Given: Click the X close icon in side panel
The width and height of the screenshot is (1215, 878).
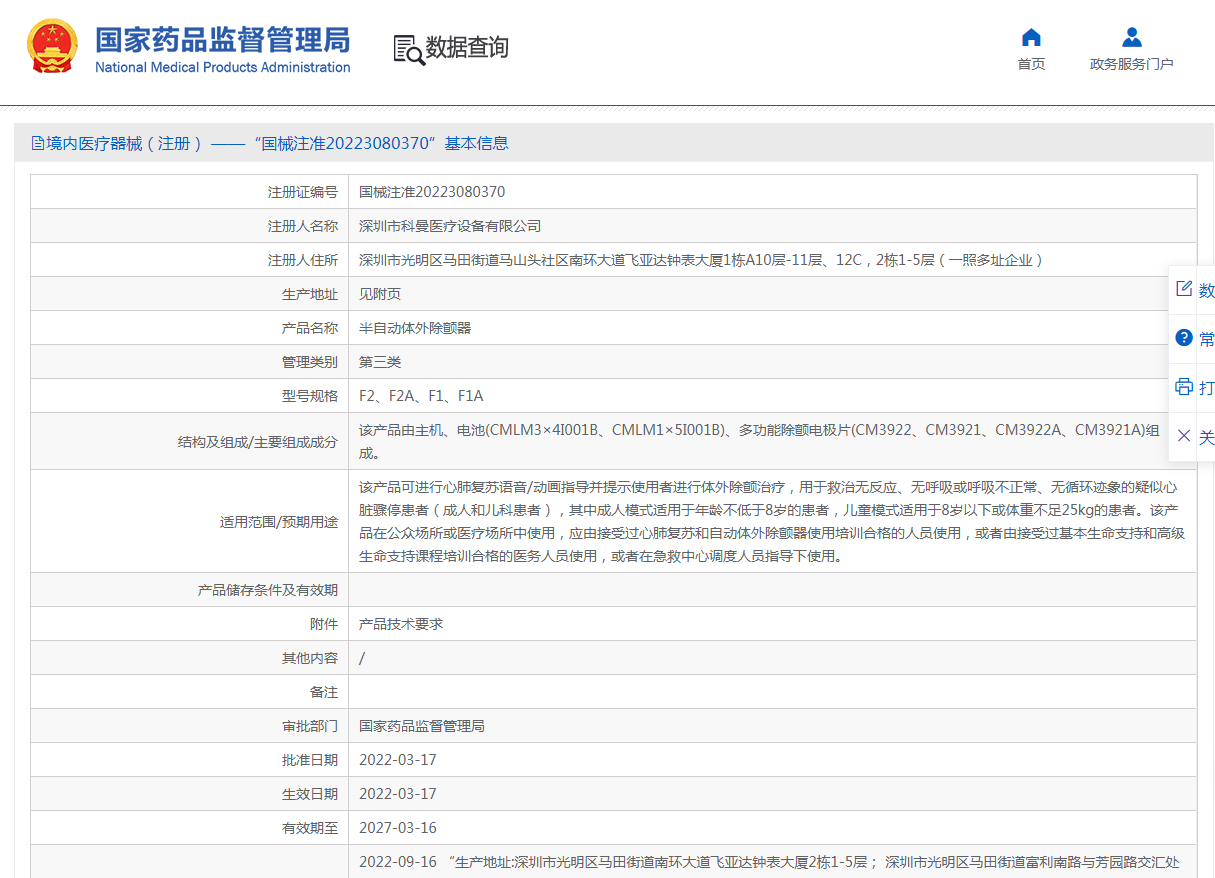Looking at the screenshot, I should click(x=1184, y=436).
